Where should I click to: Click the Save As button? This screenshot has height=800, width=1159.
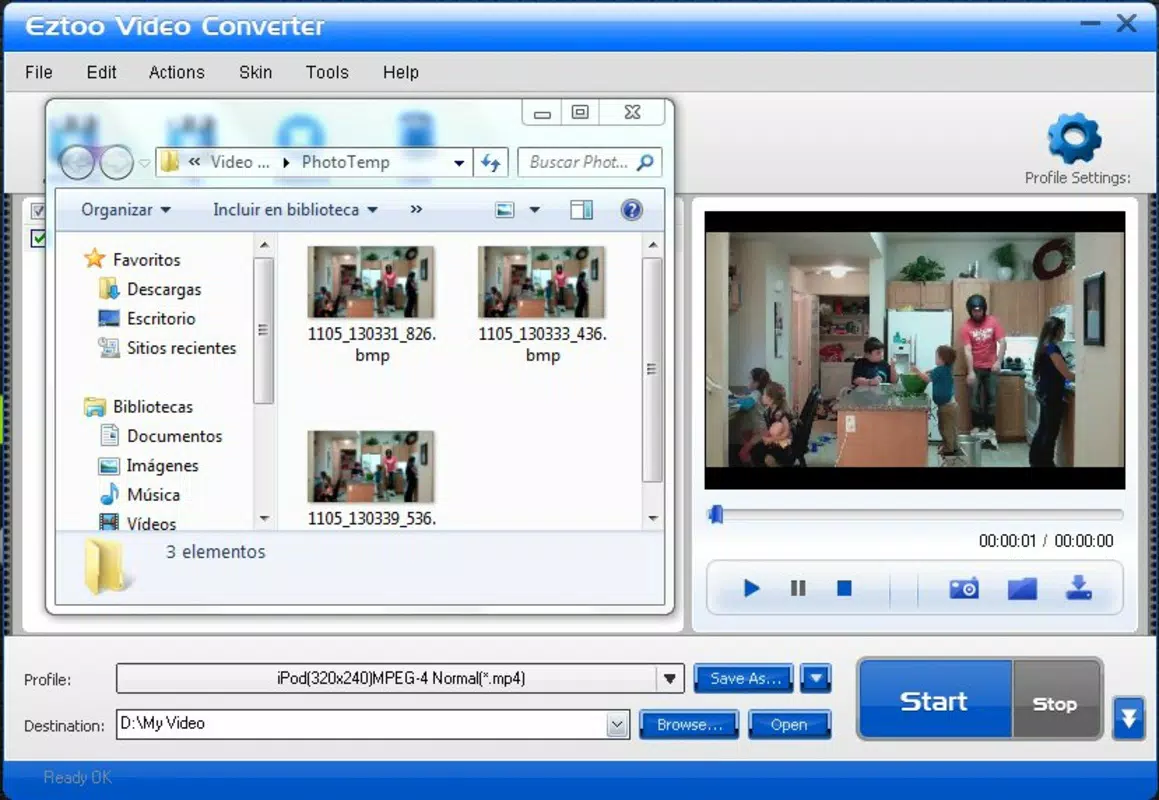pos(744,679)
